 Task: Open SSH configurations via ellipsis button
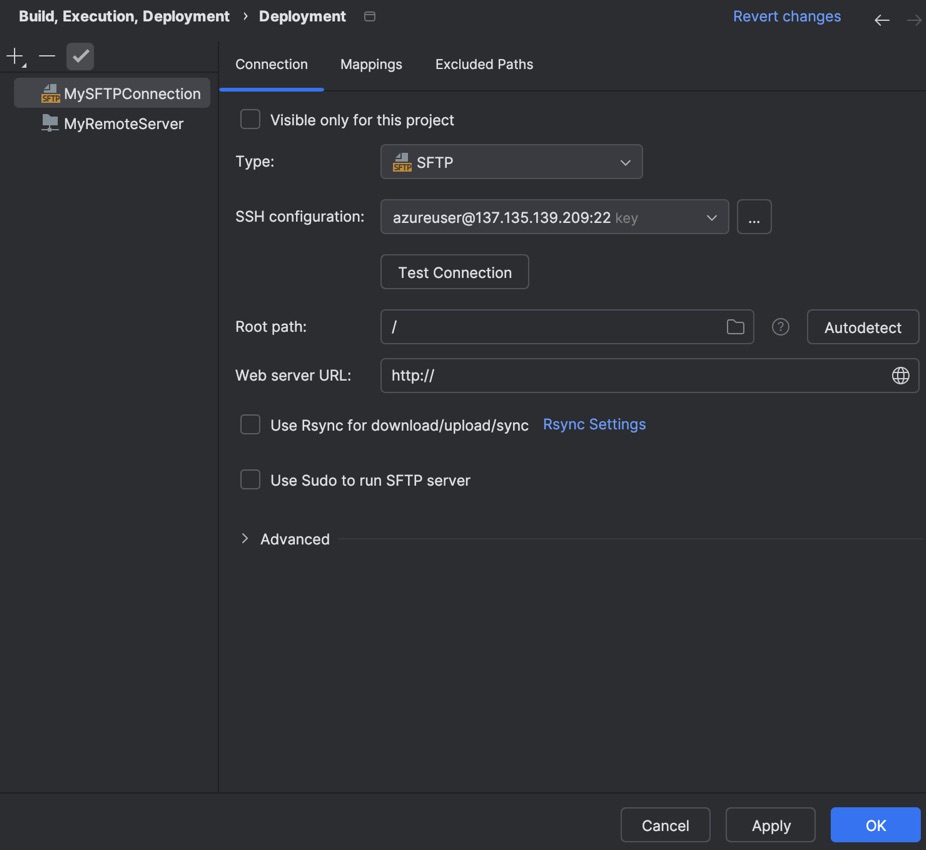pyautogui.click(x=754, y=216)
